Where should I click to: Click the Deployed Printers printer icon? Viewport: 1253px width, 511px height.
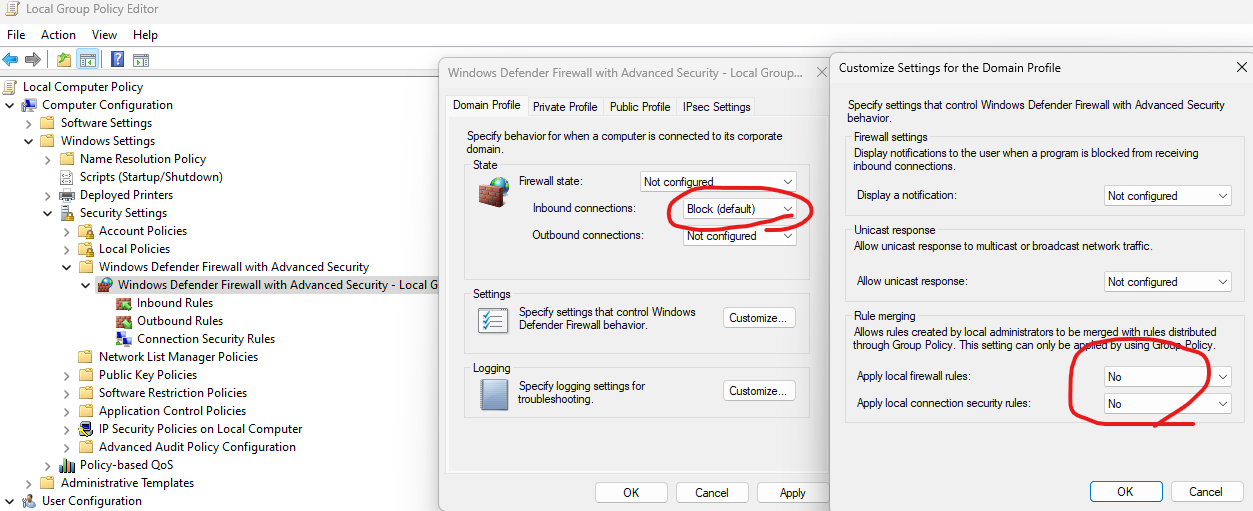pos(67,195)
